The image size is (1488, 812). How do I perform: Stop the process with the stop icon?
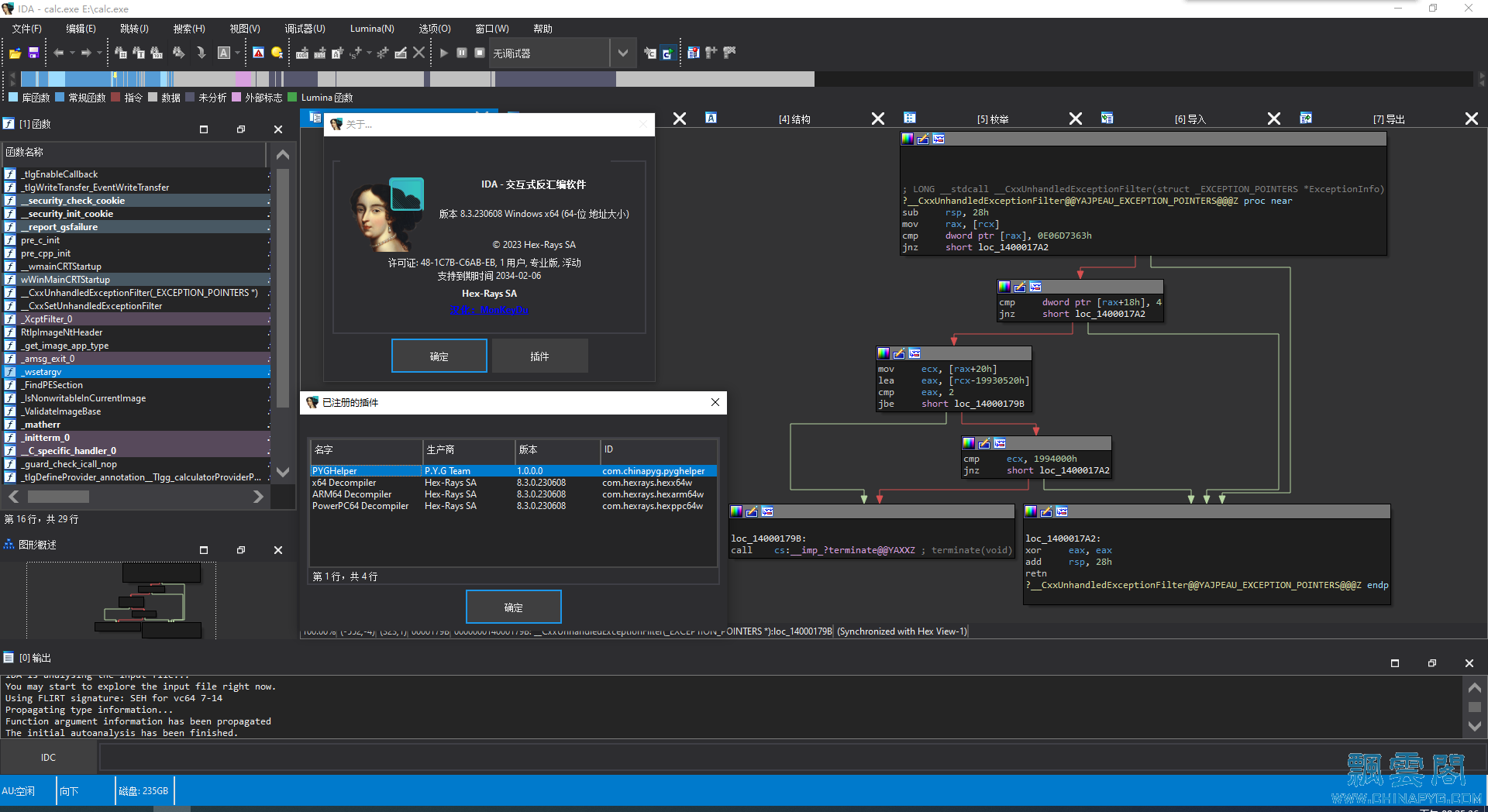point(480,53)
